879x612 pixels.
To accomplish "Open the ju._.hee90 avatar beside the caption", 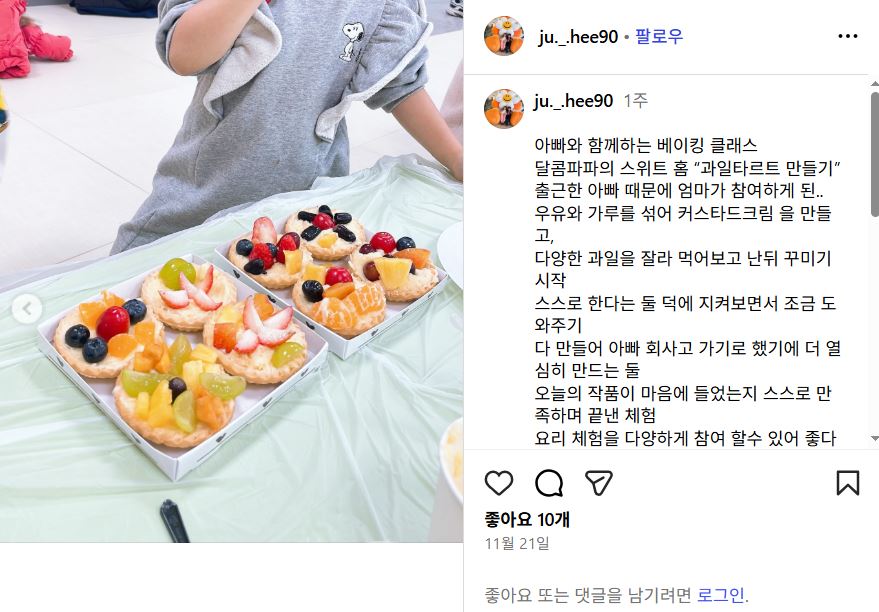I will (x=503, y=109).
